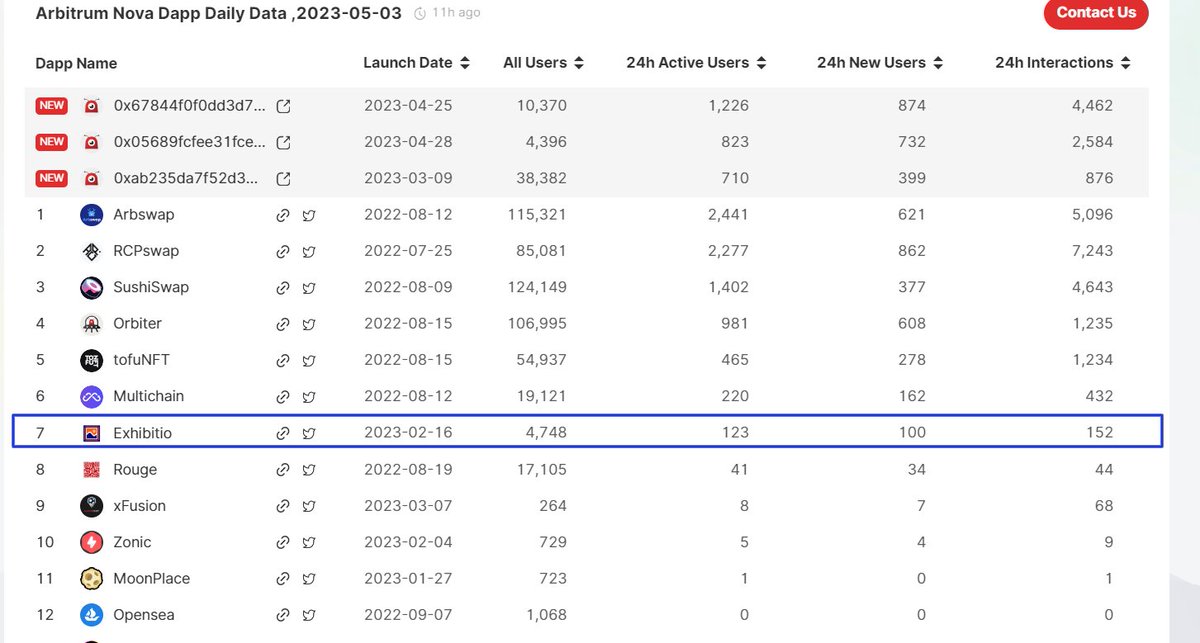Open the tofuNFT dapp name
Screen dimensions: 1200x643
(x=141, y=360)
